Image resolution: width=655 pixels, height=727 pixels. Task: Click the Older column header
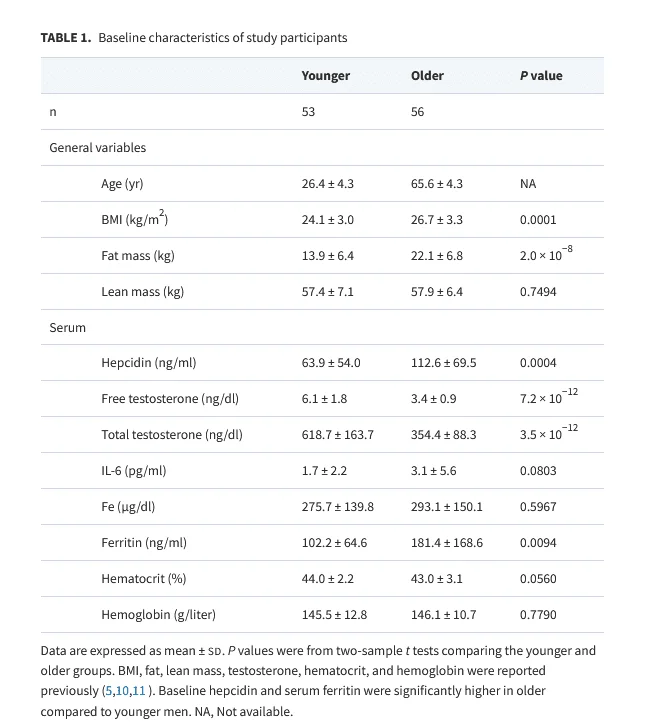427,76
